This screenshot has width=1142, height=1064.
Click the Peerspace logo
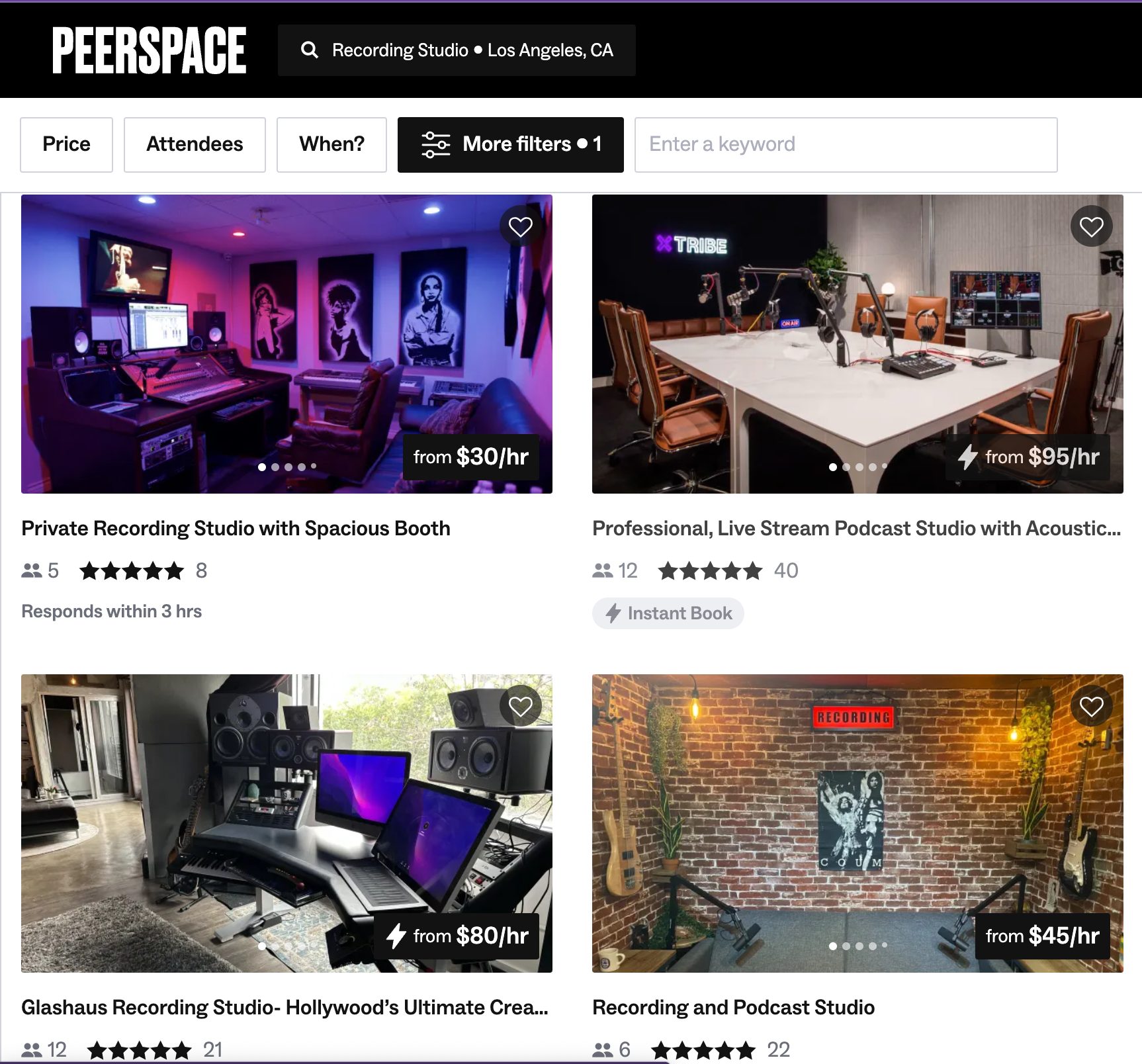(149, 50)
